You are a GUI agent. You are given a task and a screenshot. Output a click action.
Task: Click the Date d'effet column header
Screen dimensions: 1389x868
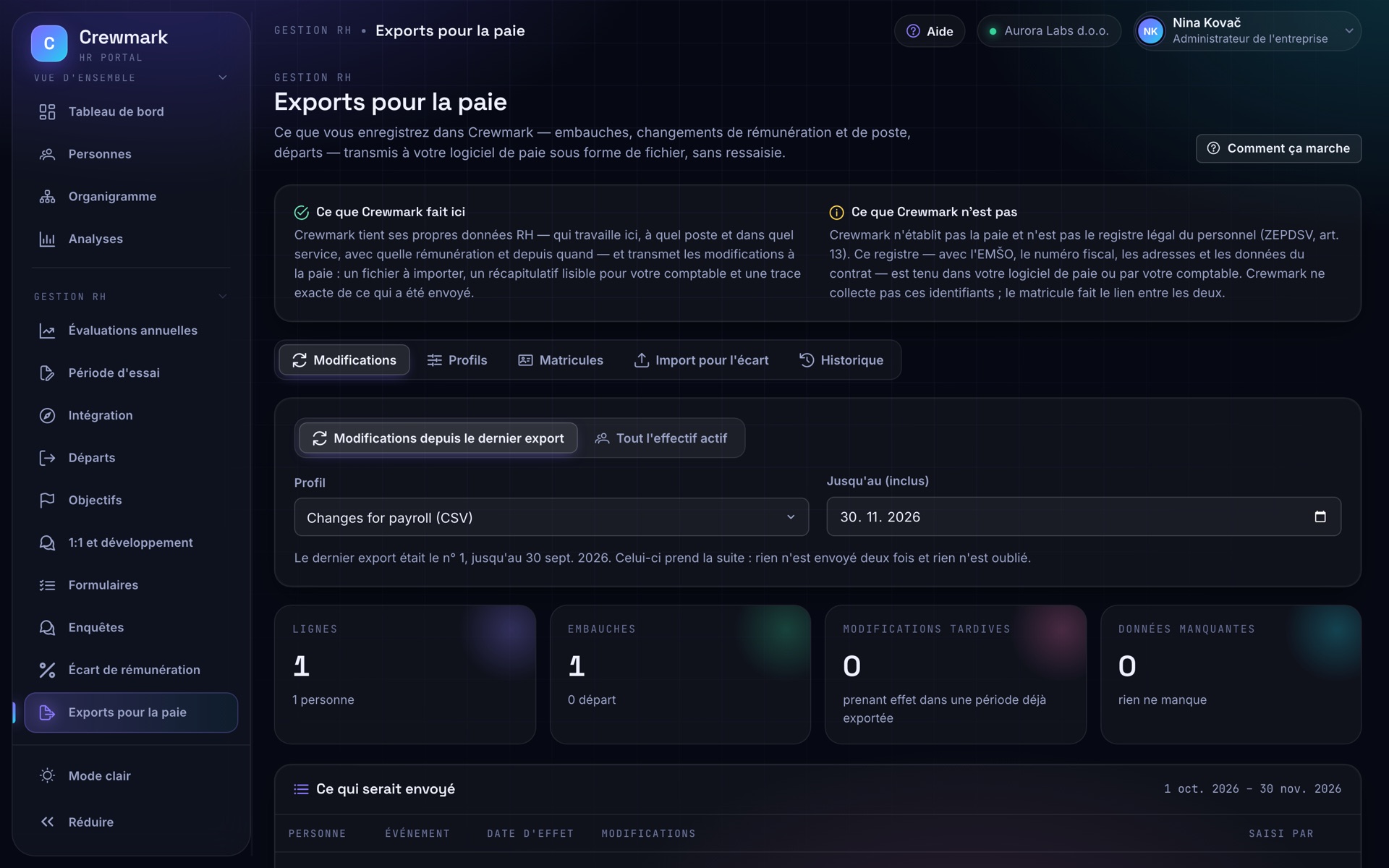(x=530, y=834)
